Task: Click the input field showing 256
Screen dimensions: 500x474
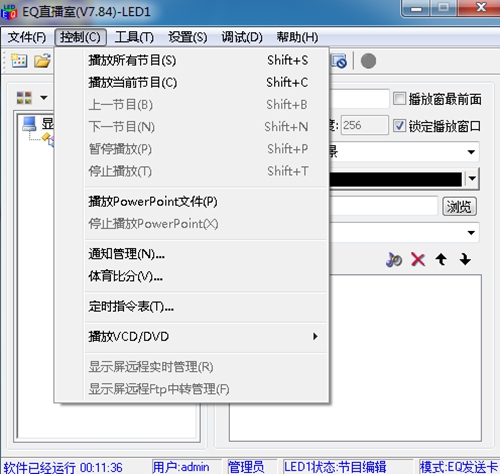Action: pyautogui.click(x=365, y=125)
